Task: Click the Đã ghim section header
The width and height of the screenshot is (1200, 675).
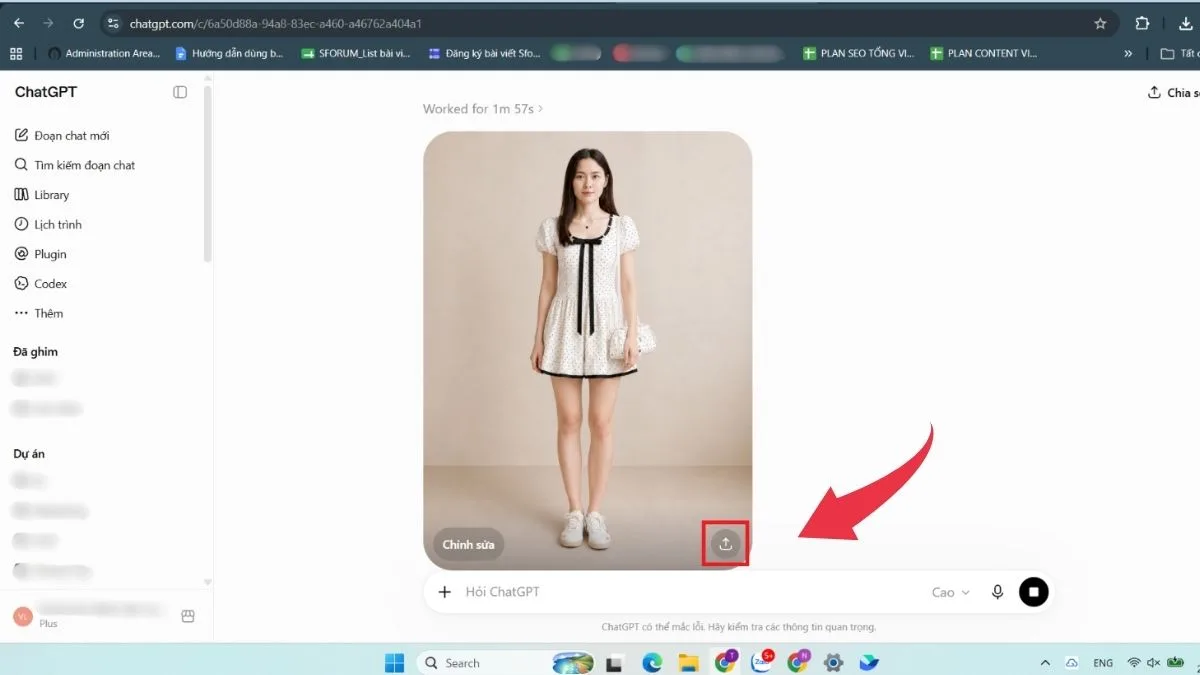Action: pyautogui.click(x=36, y=352)
